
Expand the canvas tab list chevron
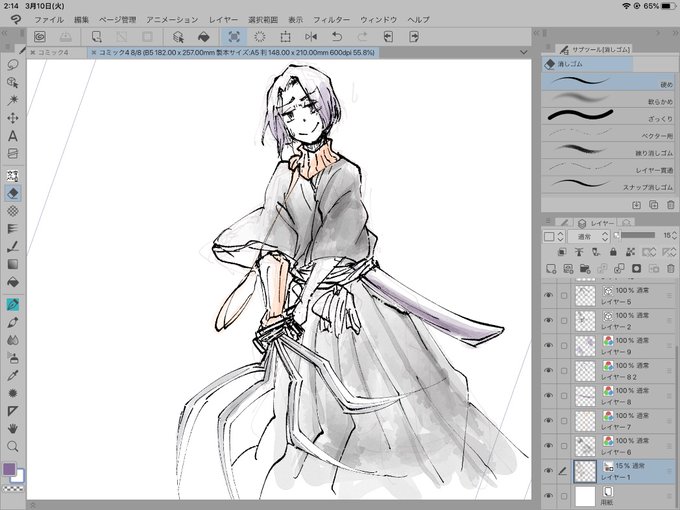pyautogui.click(x=523, y=52)
